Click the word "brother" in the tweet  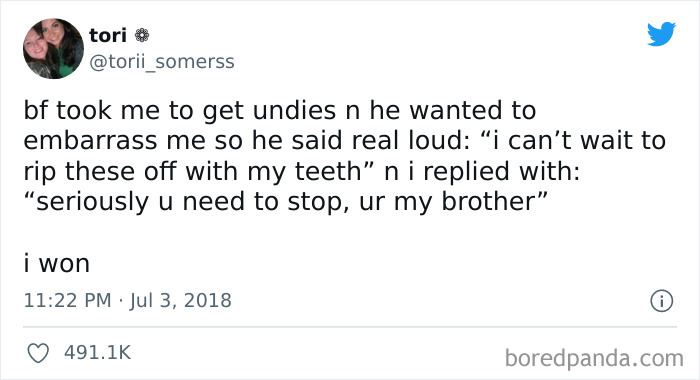(488, 201)
